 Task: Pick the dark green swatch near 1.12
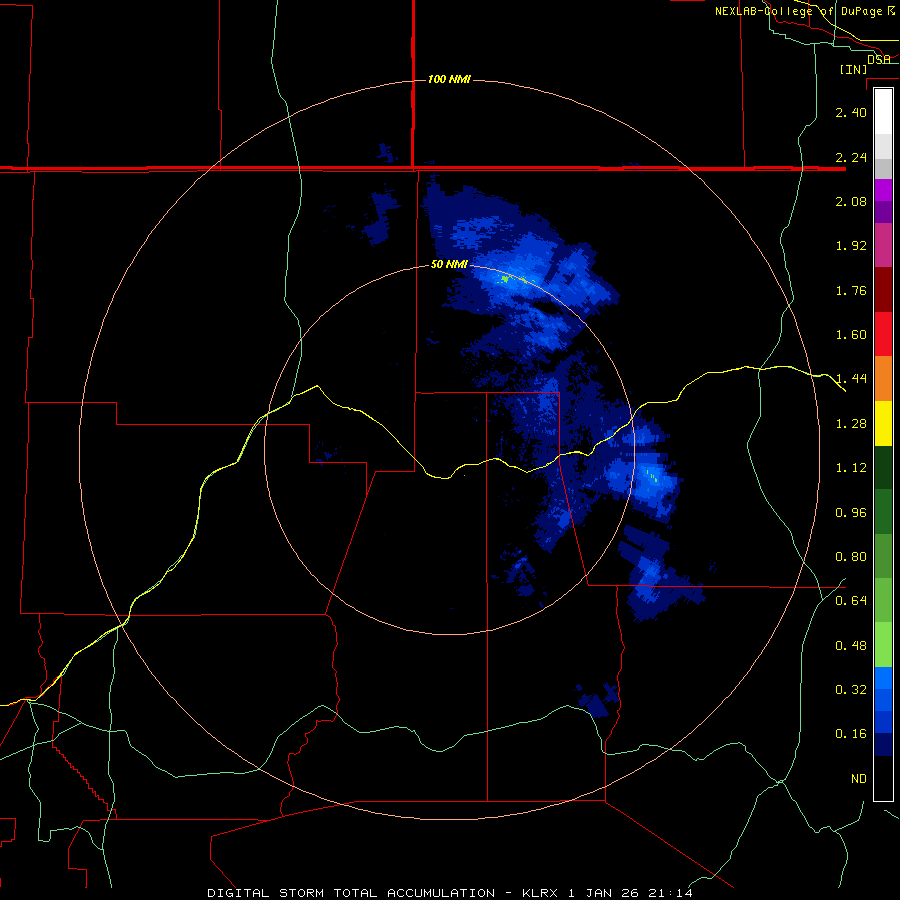point(883,467)
